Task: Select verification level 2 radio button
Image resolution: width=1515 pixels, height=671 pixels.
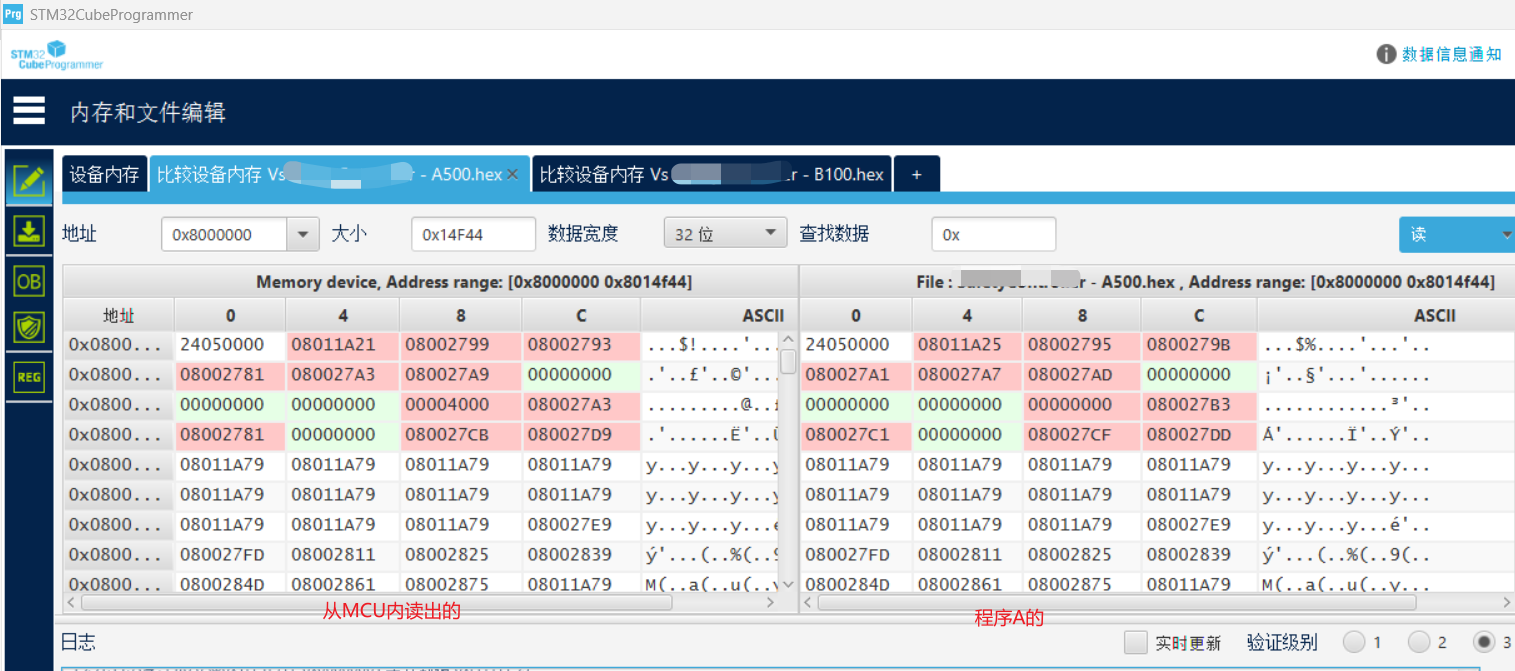Action: [1419, 642]
